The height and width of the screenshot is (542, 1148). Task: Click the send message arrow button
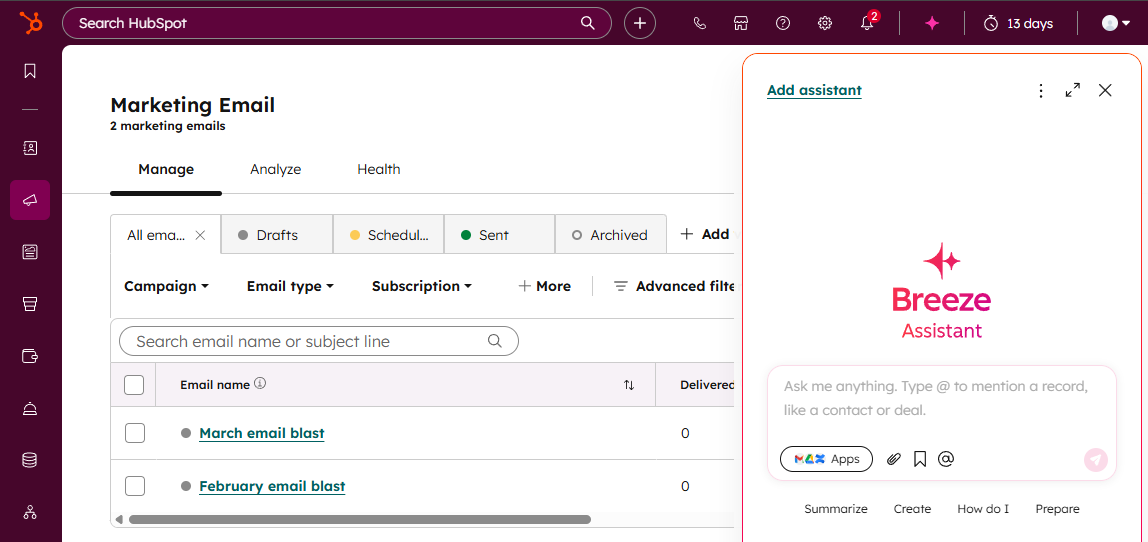(1095, 460)
